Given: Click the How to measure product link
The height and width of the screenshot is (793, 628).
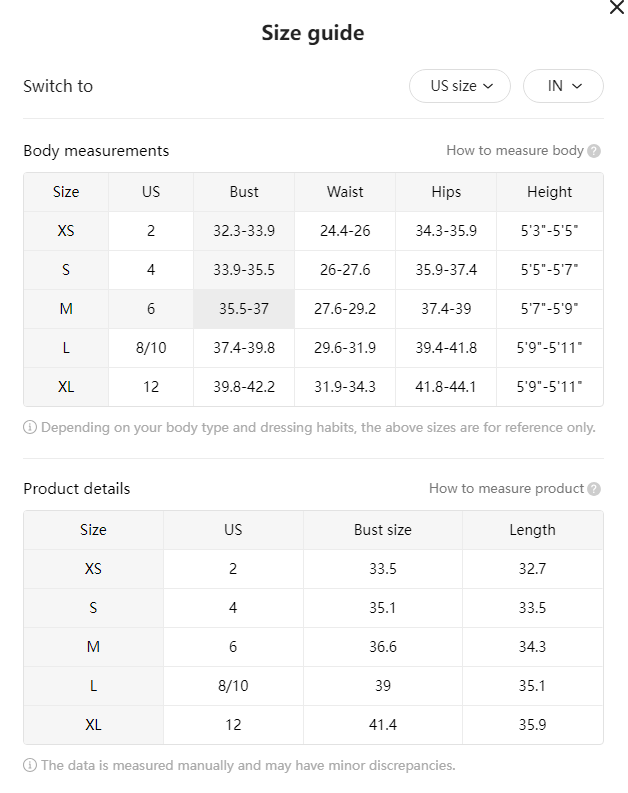Looking at the screenshot, I should [506, 488].
